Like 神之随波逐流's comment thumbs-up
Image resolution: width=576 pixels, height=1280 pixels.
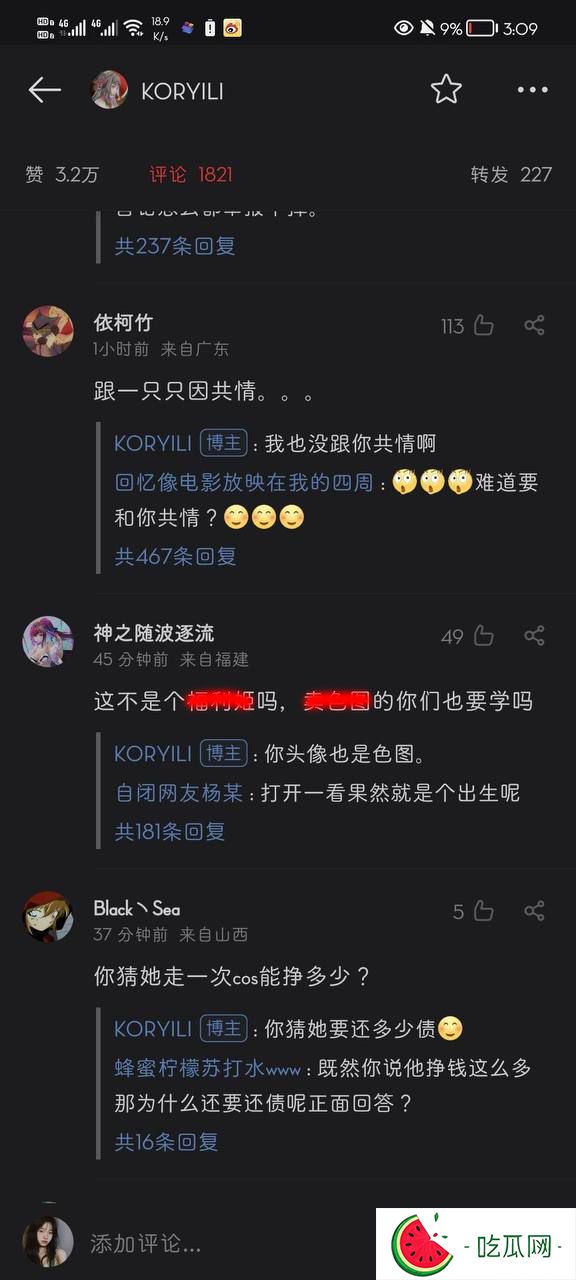[x=484, y=635]
